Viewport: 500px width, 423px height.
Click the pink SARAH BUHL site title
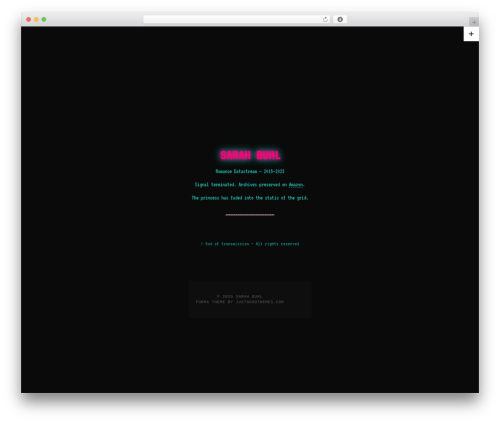pos(250,155)
